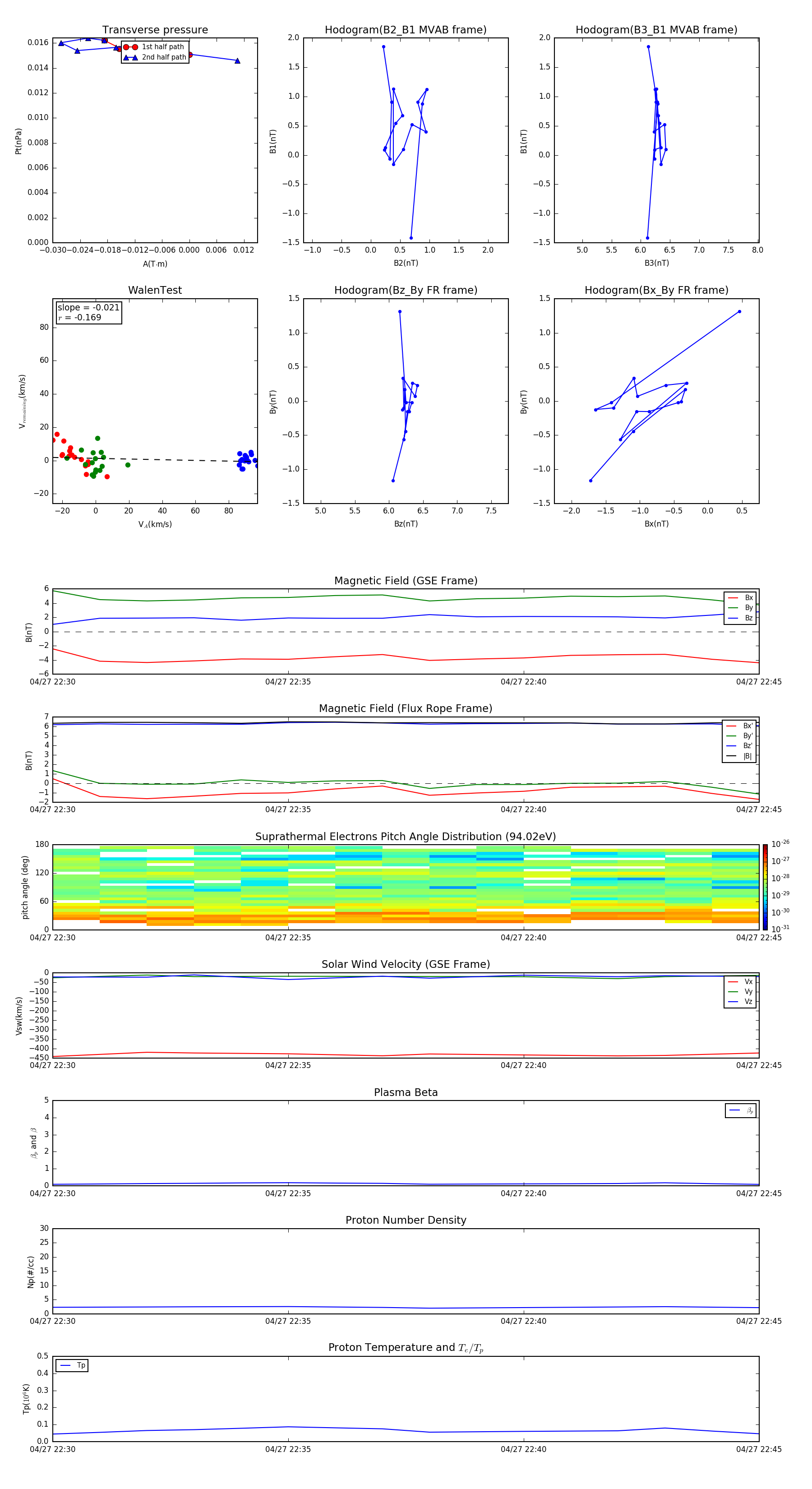Screen dimensions: 812x1489
Task: Click the Hodogram(Bz_By FR frame) title
Action: tap(405, 290)
